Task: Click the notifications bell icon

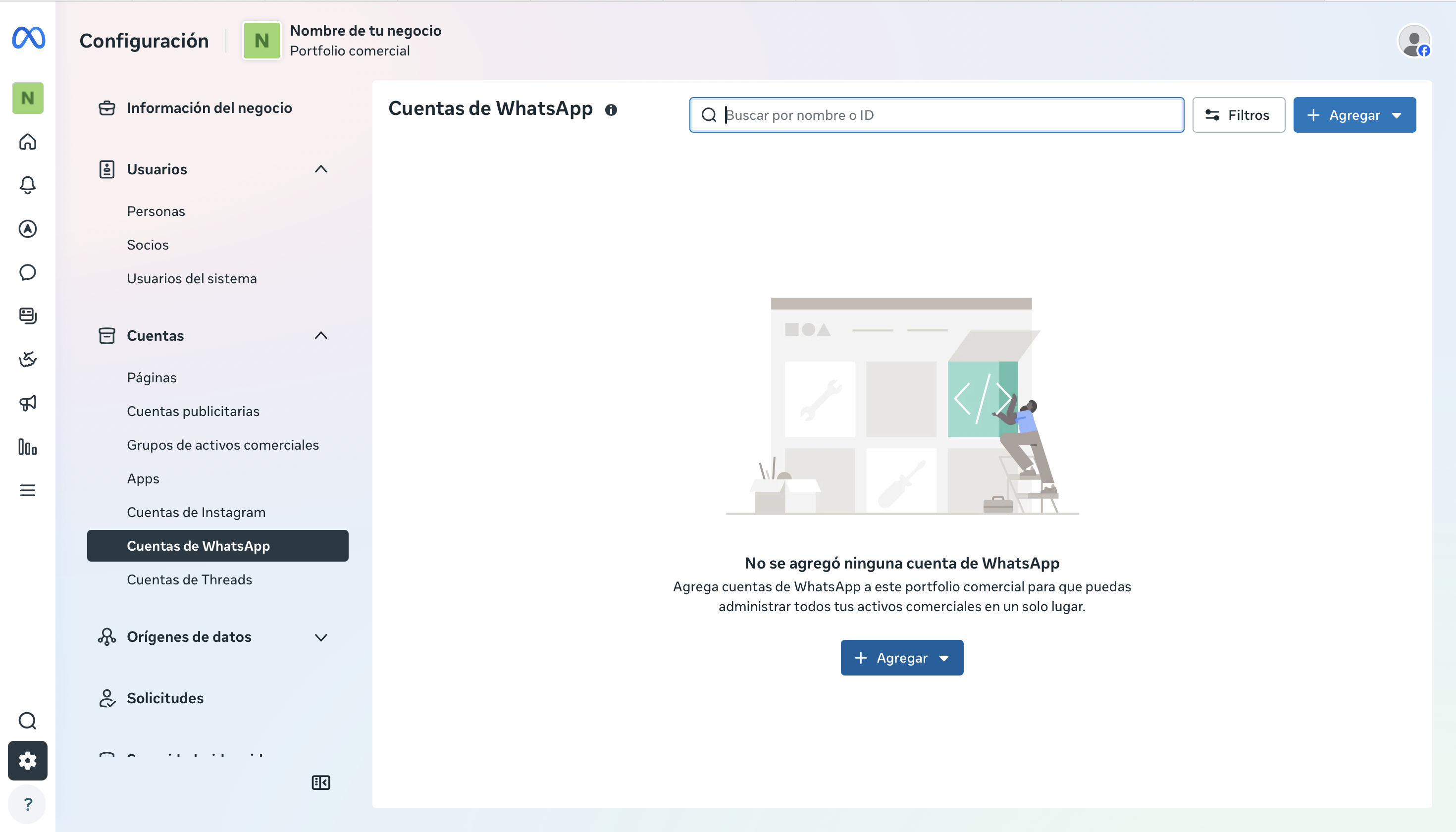Action: click(27, 185)
